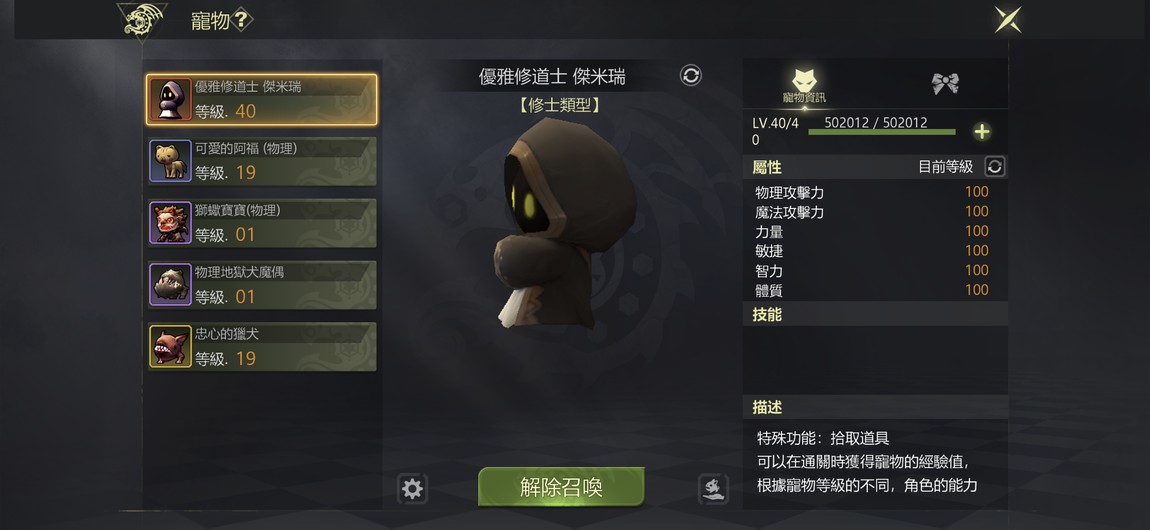The image size is (1150, 530).
Task: Click the 502012 / 502012 experience progress bar
Action: click(x=882, y=132)
